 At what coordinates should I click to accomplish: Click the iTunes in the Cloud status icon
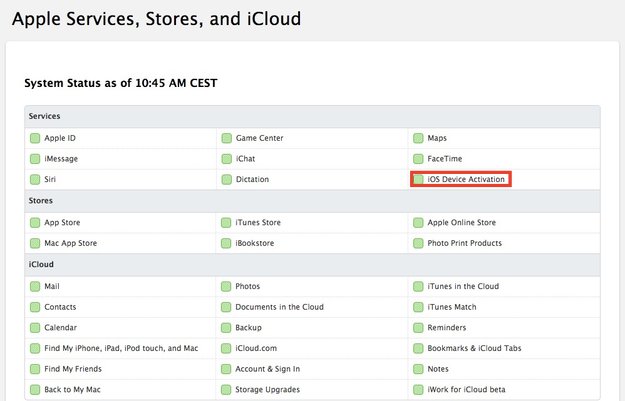coord(418,286)
